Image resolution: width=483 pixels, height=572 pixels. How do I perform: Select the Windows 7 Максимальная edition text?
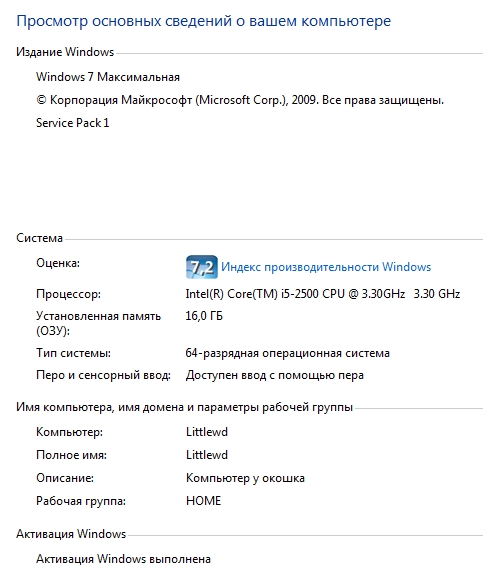pos(108,77)
